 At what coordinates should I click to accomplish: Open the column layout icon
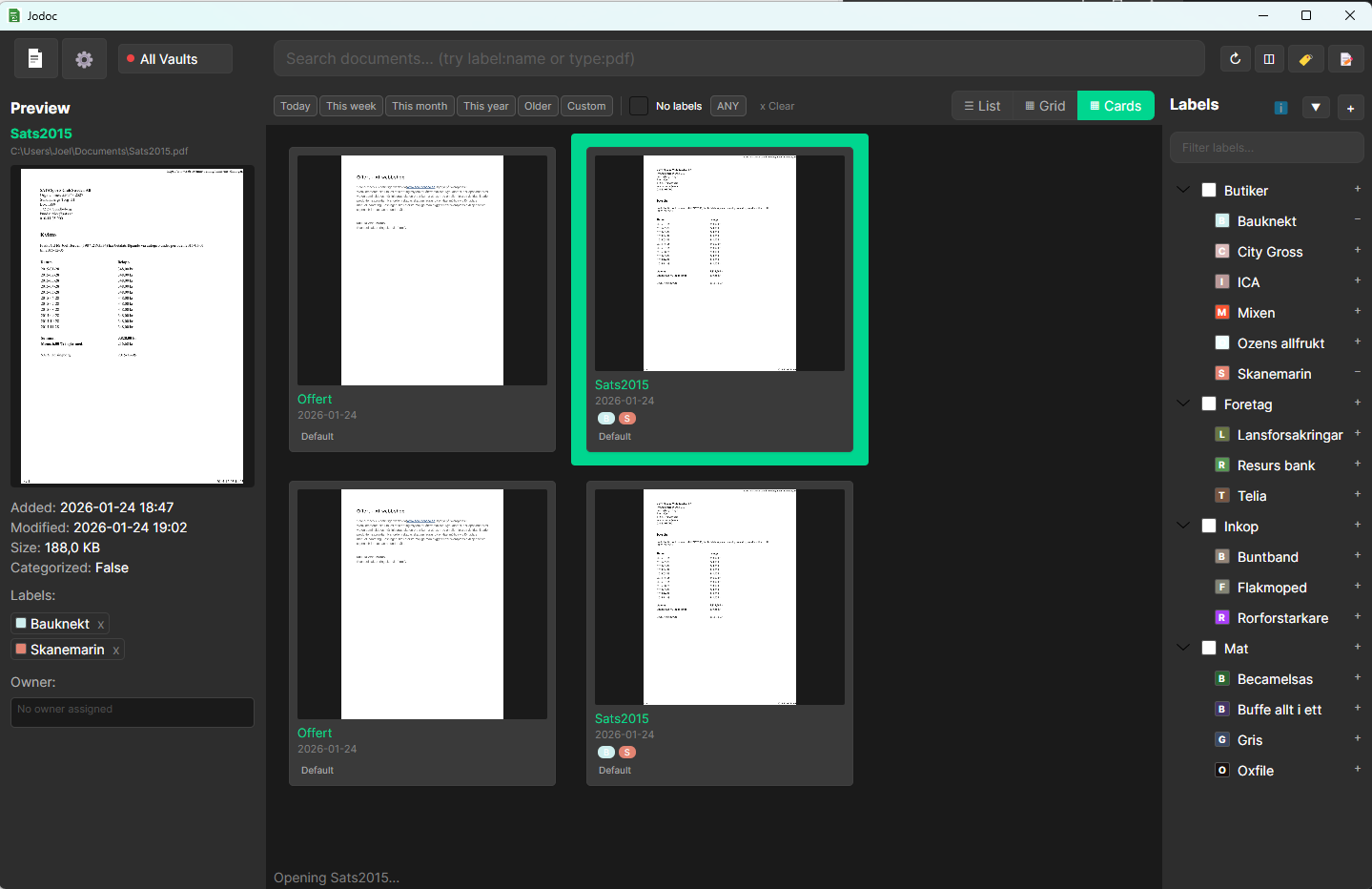pyautogui.click(x=1269, y=58)
